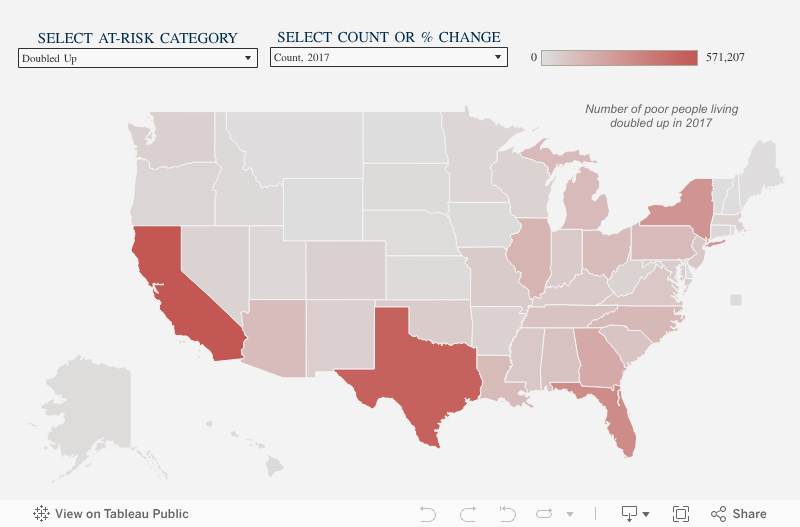Click the red color legend gradient bar
This screenshot has width=800, height=527.
coord(619,58)
